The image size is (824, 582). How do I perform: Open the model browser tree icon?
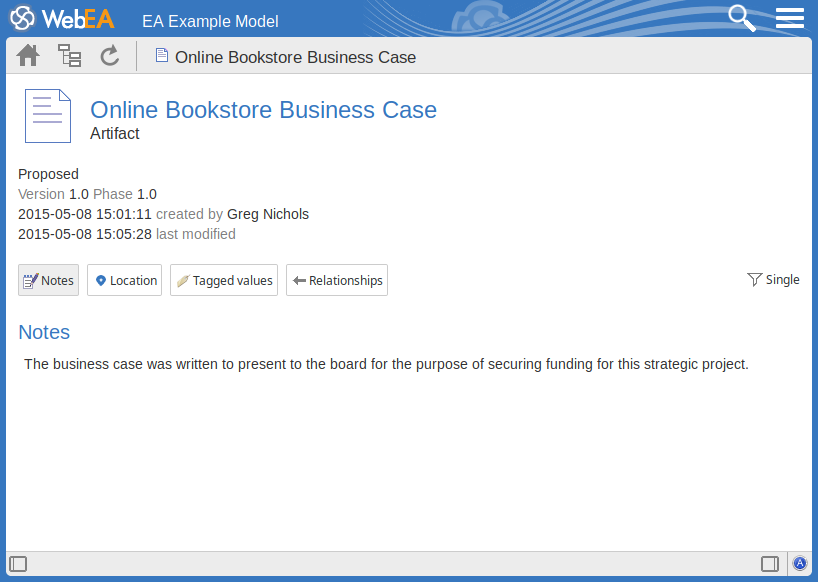[69, 56]
